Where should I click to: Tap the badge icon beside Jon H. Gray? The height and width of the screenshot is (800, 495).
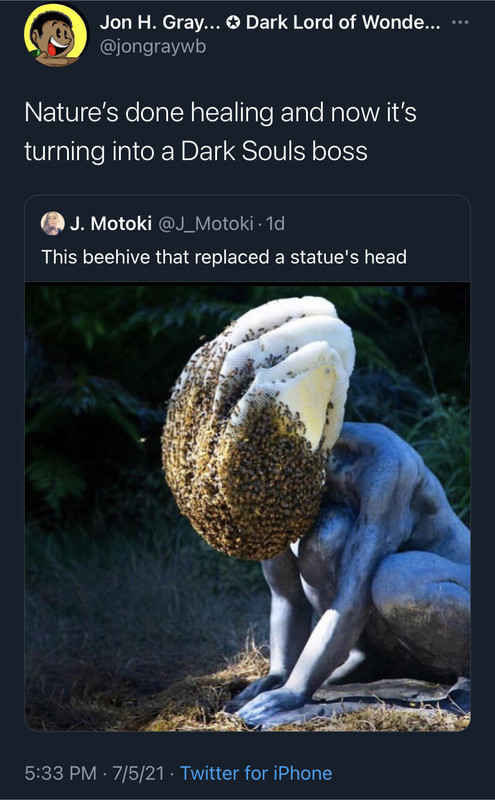coord(233,22)
